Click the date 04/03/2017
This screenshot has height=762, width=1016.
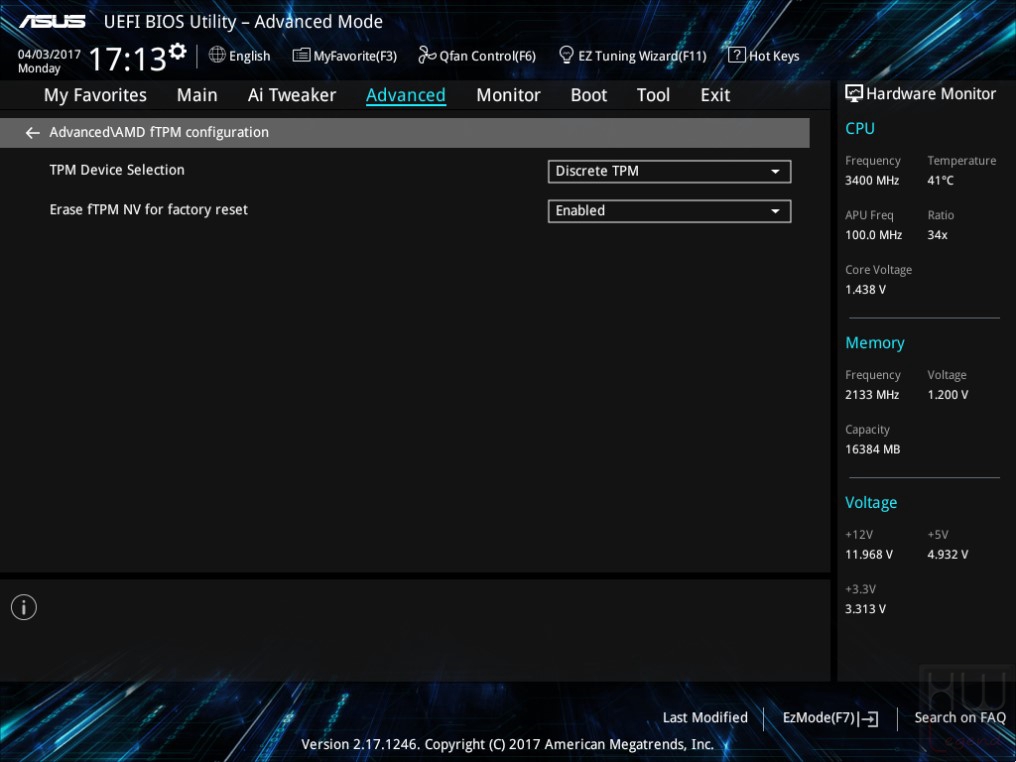(x=49, y=54)
